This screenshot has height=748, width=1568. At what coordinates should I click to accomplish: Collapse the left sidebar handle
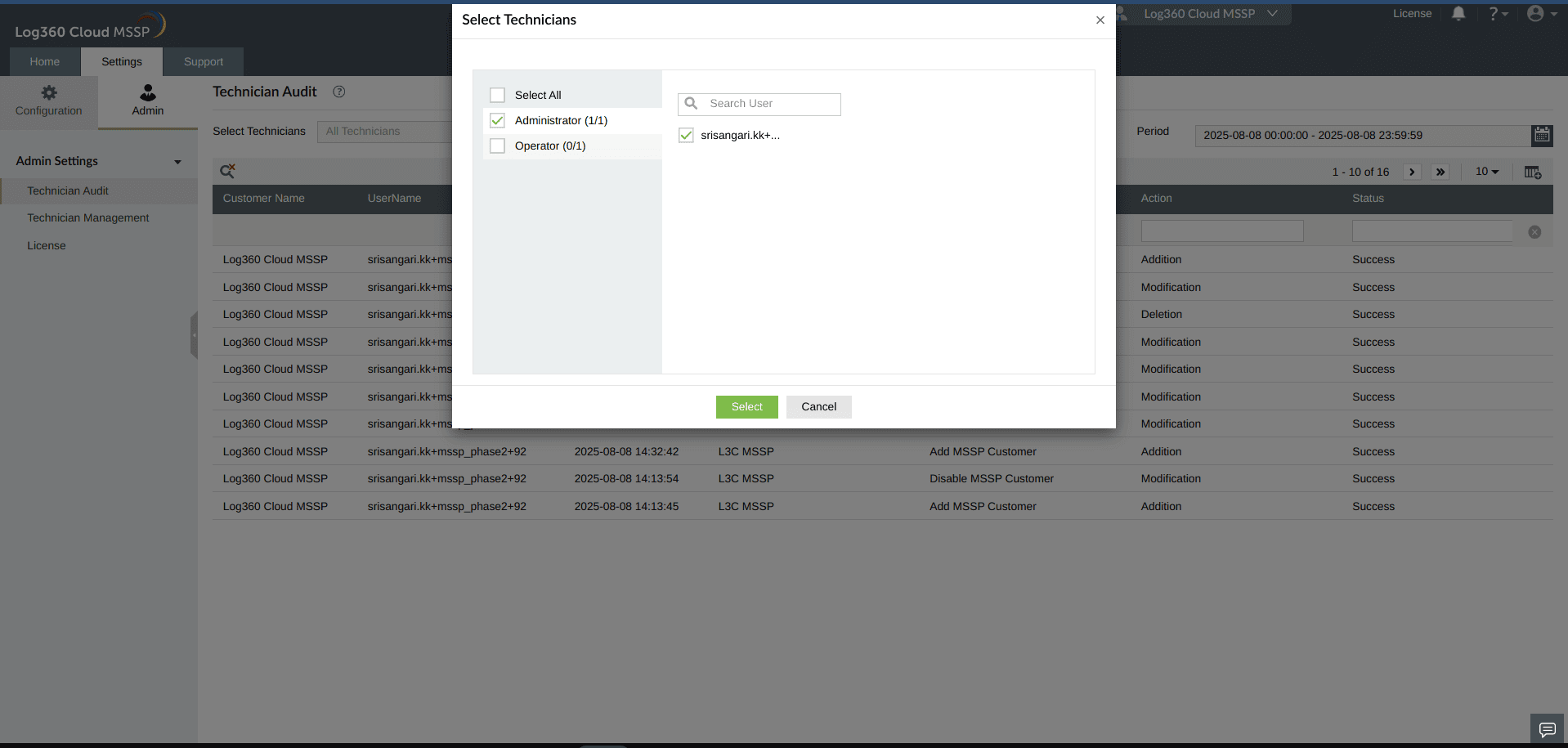(x=194, y=335)
